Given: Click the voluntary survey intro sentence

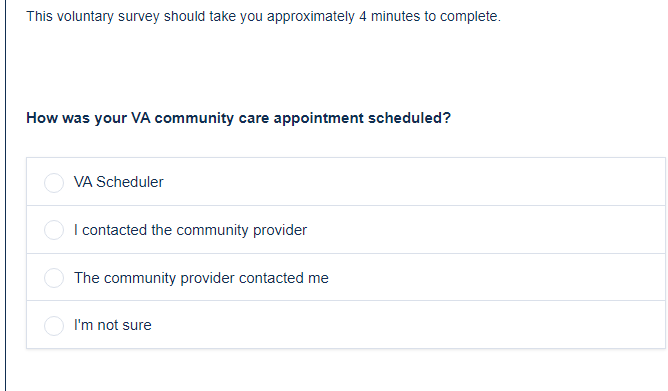Looking at the screenshot, I should coord(263,16).
